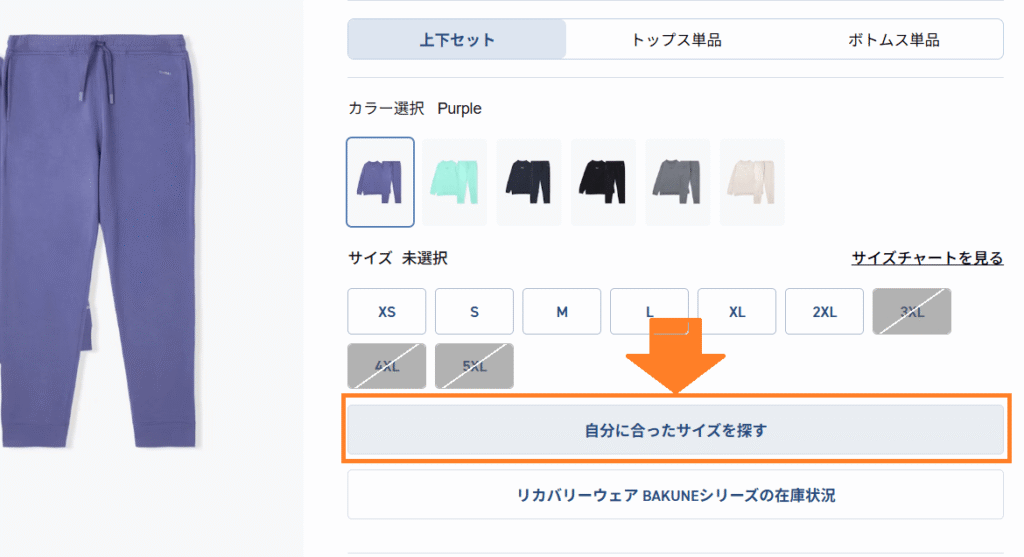Open サイズチャートを見る link
Screen dimensions: 1024x557
(927, 258)
